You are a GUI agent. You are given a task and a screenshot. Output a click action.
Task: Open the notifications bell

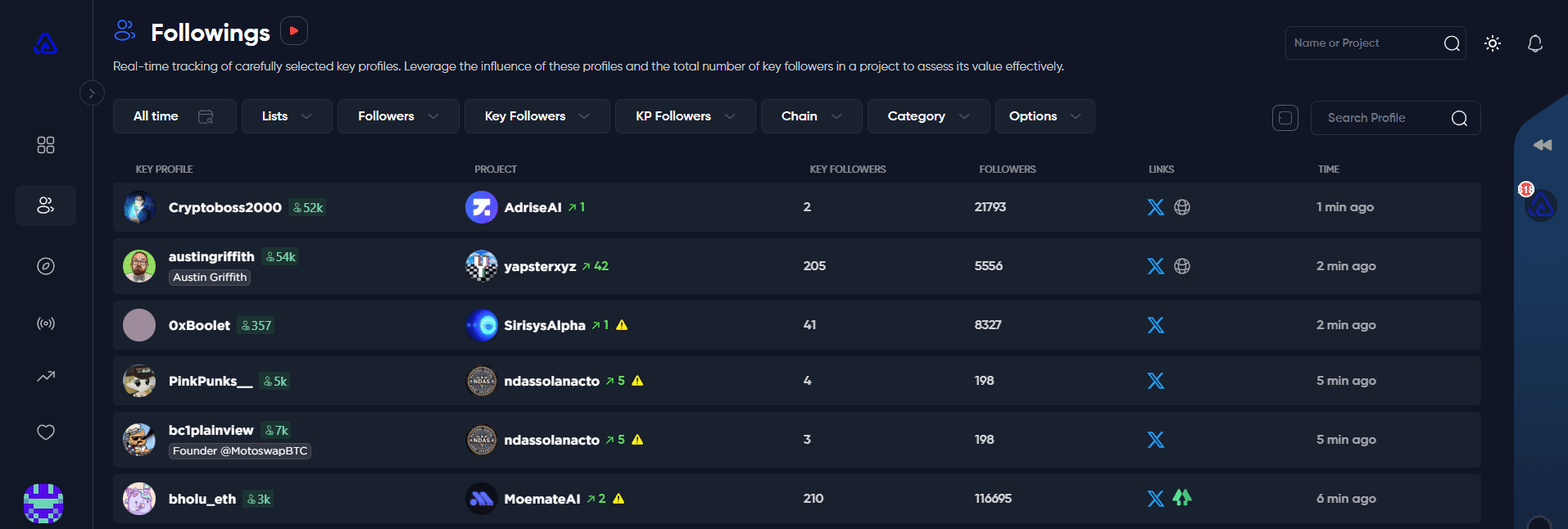1534,43
